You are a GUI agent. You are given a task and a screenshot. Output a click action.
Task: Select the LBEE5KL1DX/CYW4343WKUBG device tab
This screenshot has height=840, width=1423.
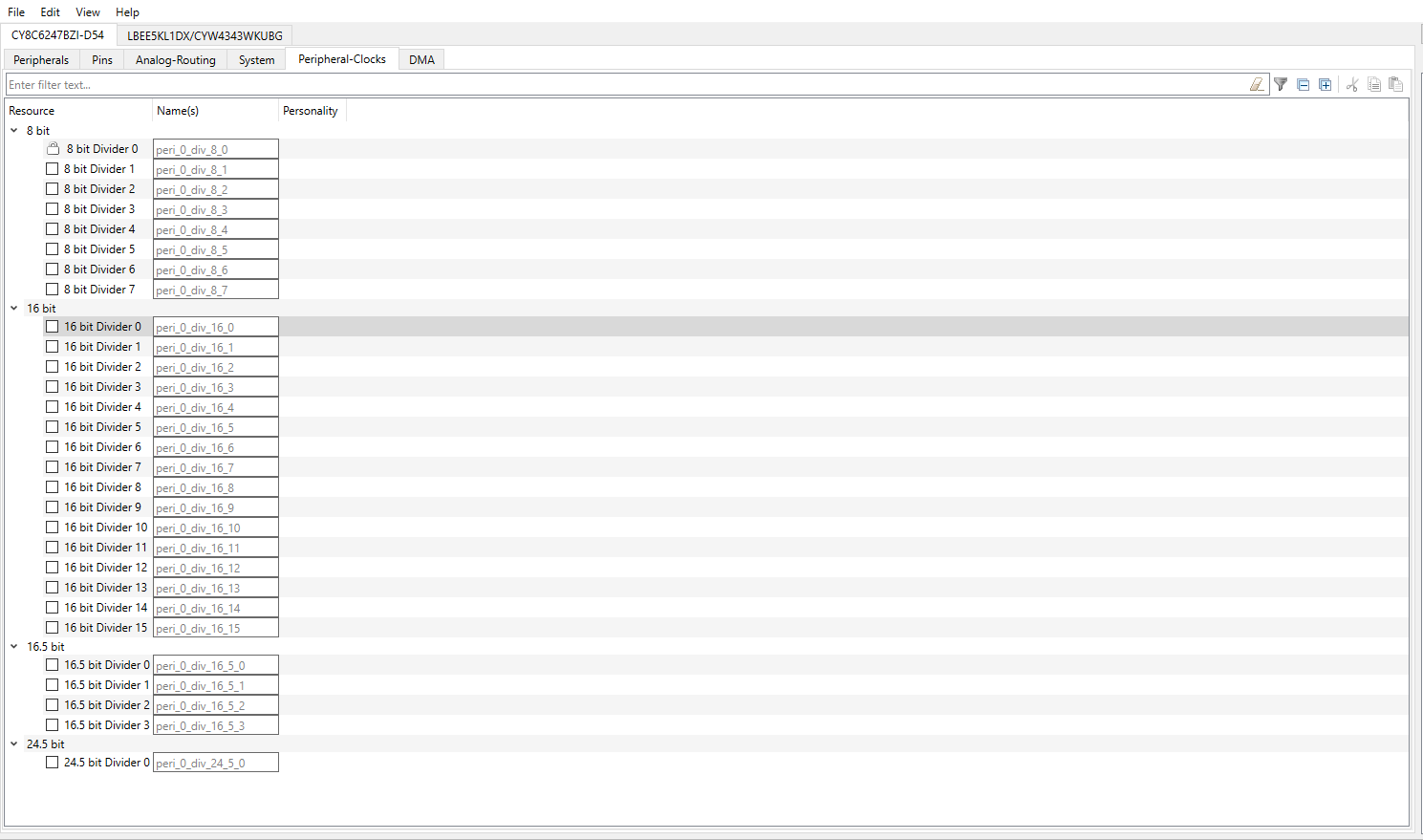pyautogui.click(x=205, y=35)
